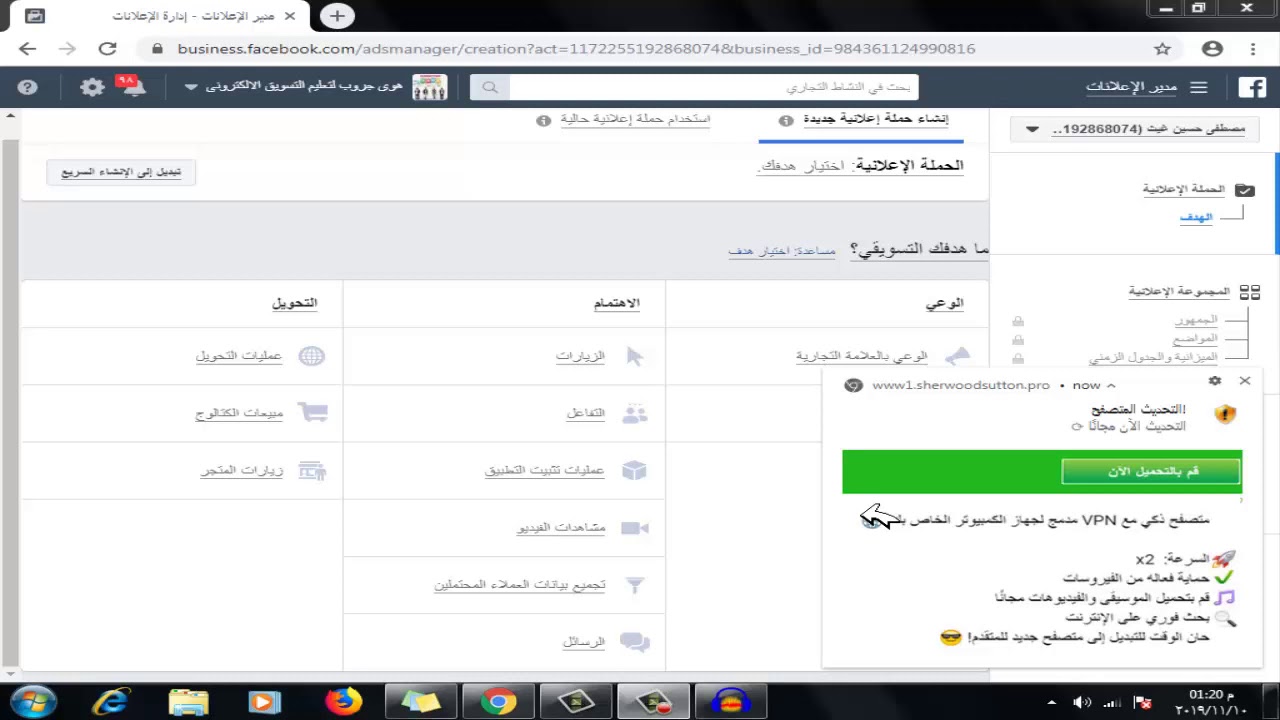This screenshot has width=1280, height=720.
Task: Select the traffic cursor icon beside الزيارات
Action: tap(635, 356)
